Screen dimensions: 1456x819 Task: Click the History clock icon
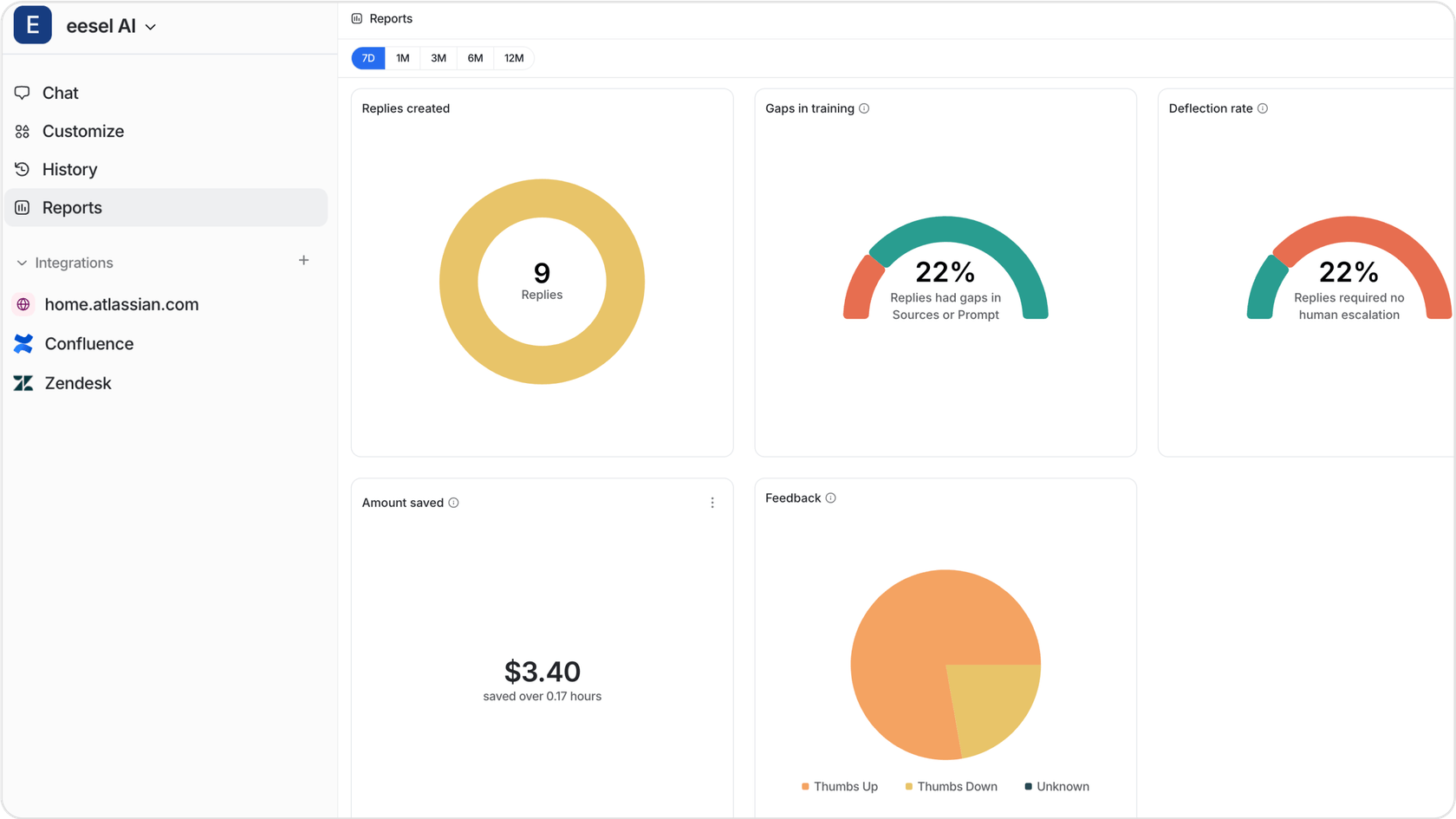[x=23, y=169]
